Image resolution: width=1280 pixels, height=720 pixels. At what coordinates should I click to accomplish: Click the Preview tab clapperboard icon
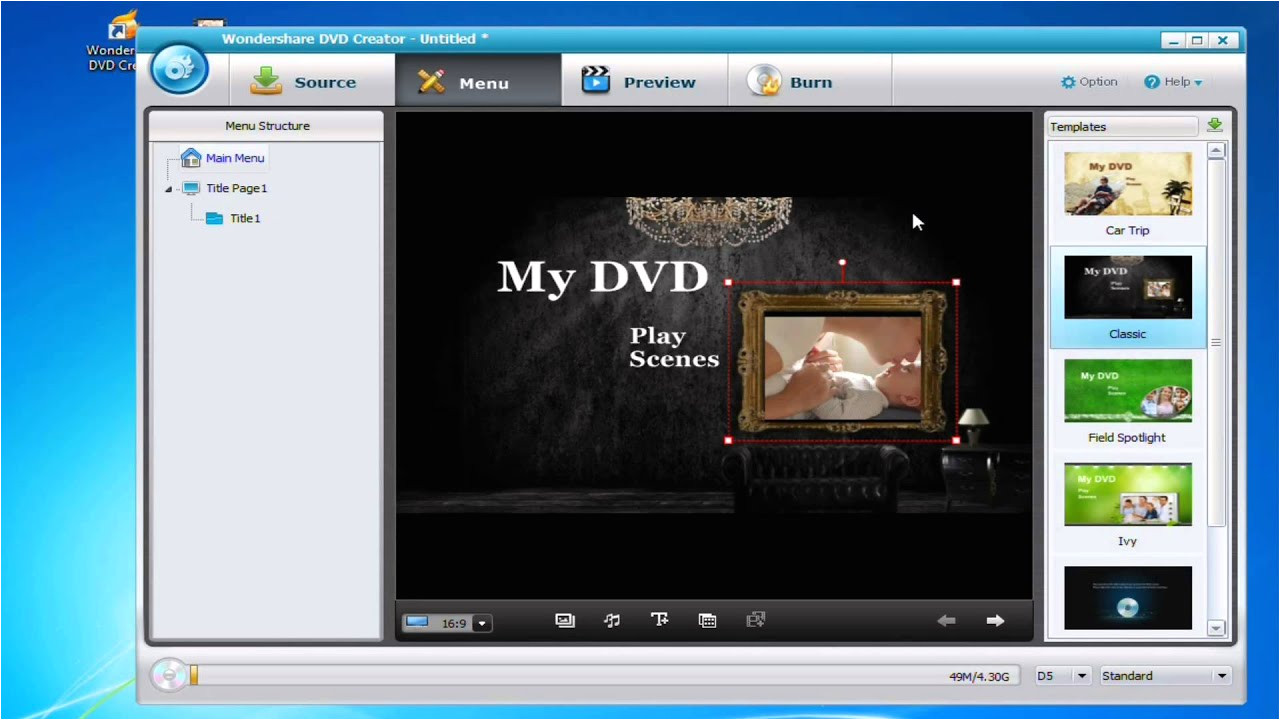(596, 80)
